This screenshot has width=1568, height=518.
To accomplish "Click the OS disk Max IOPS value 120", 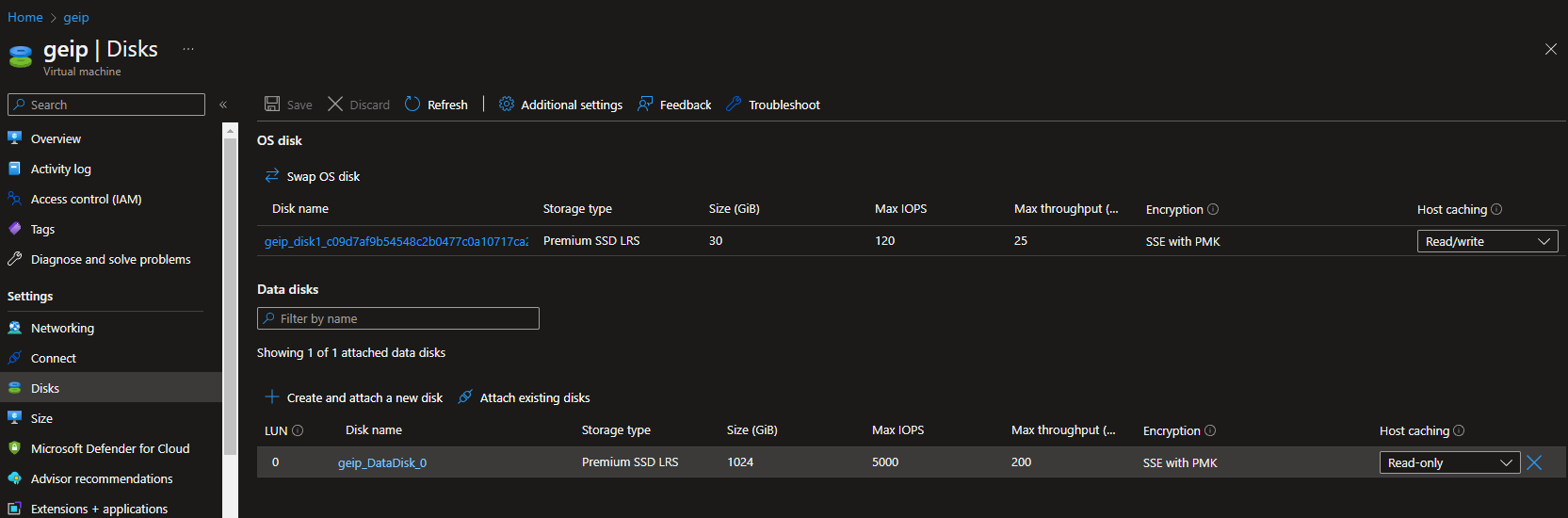I will point(884,241).
